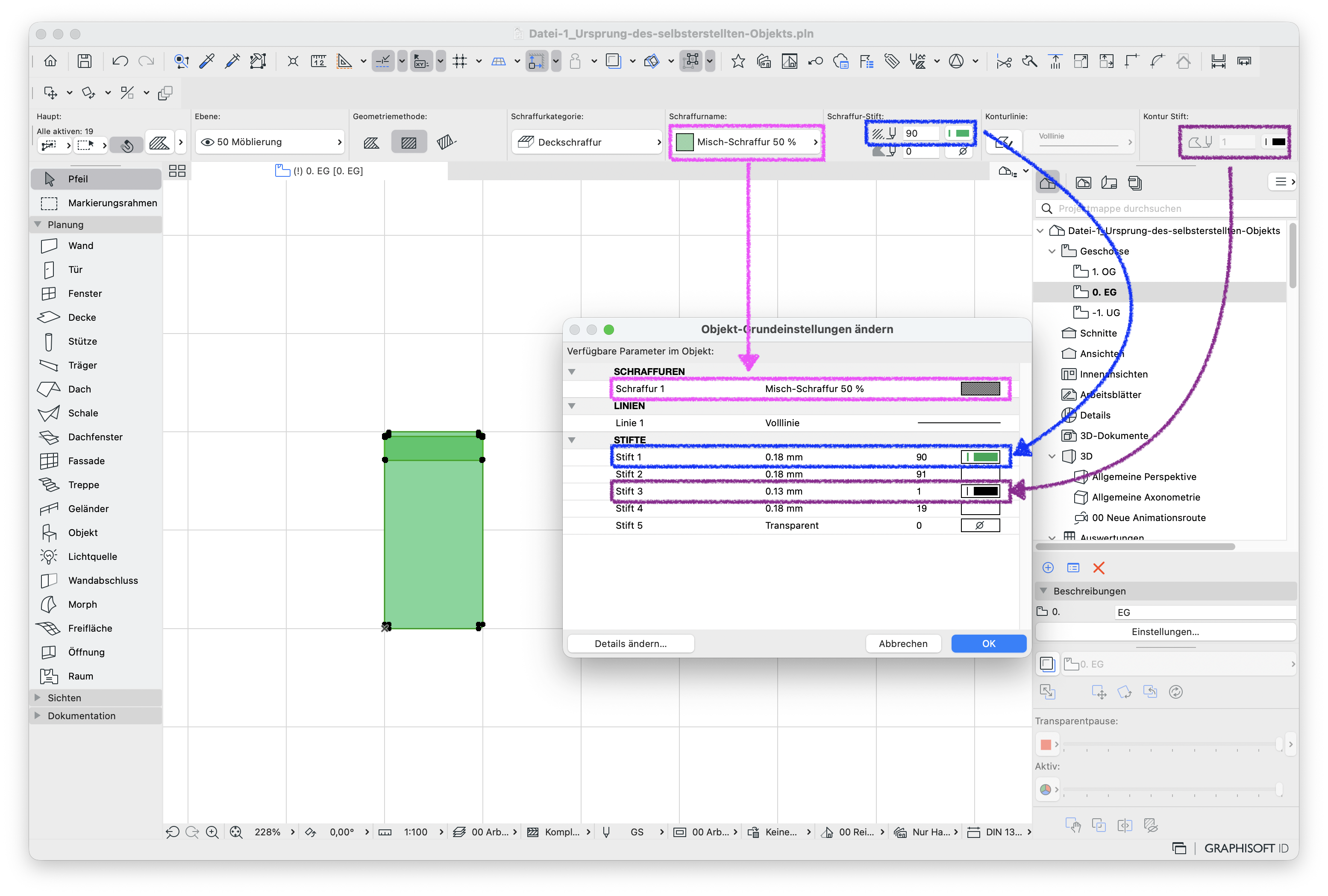Click the Einstellungen... button
Image resolution: width=1328 pixels, height=896 pixels.
[x=1165, y=632]
